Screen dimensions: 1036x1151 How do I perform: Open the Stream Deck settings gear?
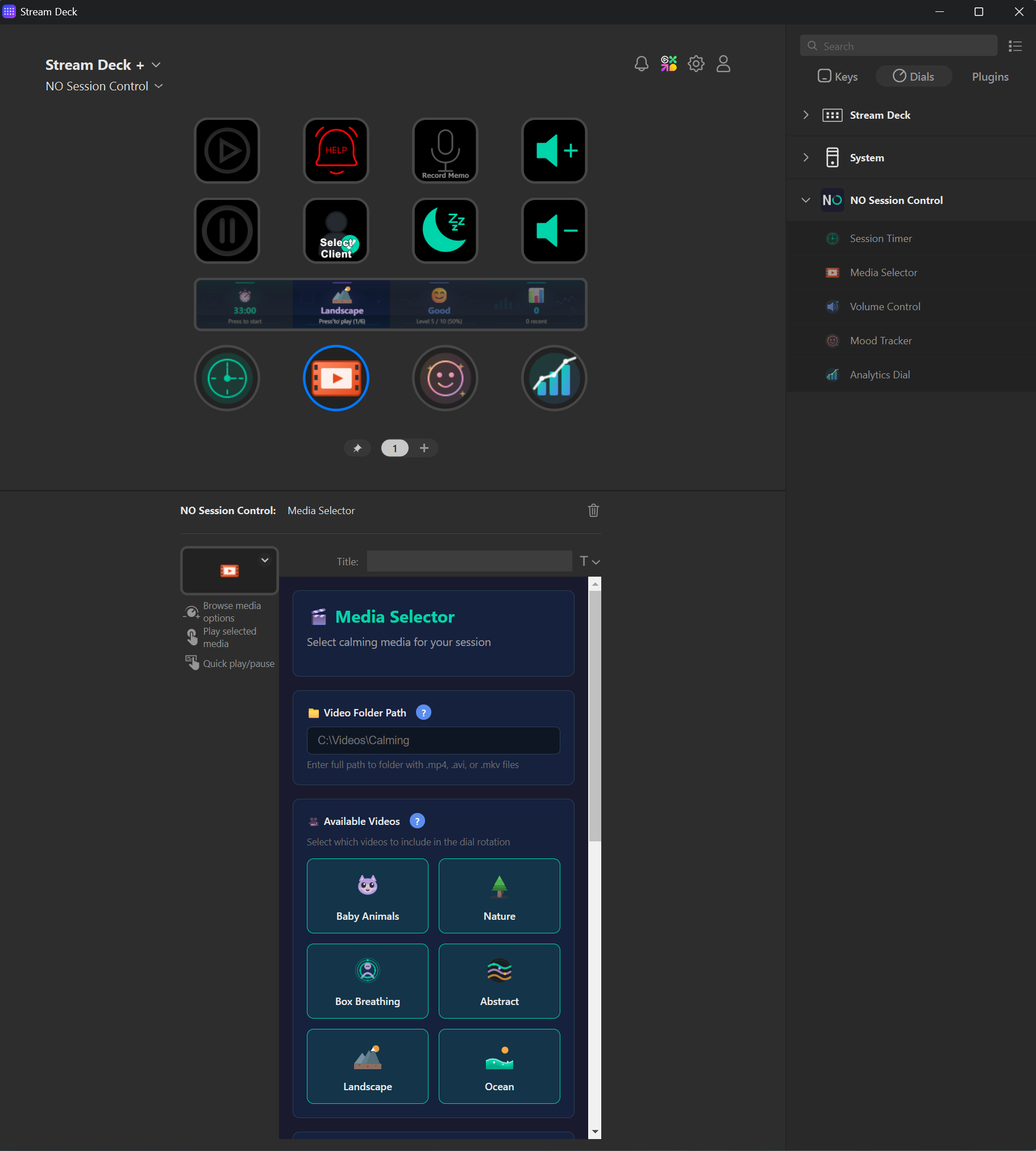[696, 64]
